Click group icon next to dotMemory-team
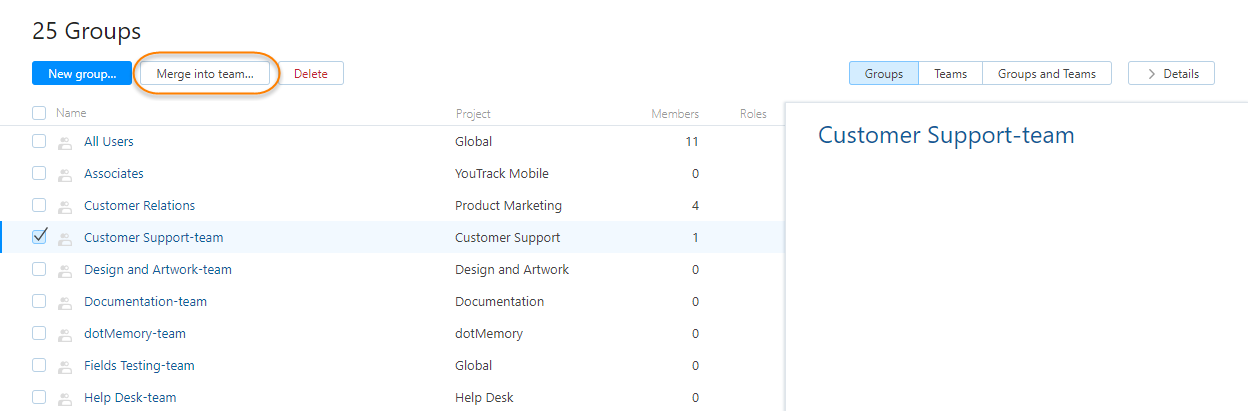 tap(65, 334)
